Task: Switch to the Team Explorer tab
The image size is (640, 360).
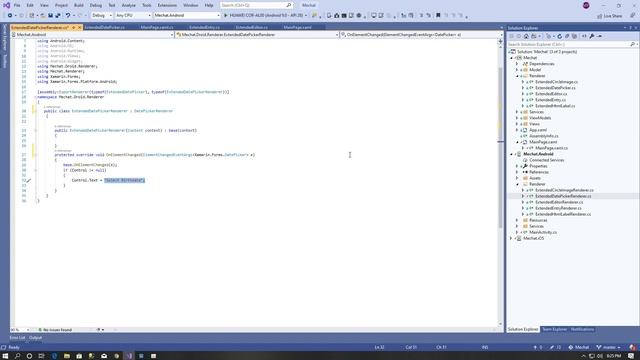Action: (x=554, y=329)
